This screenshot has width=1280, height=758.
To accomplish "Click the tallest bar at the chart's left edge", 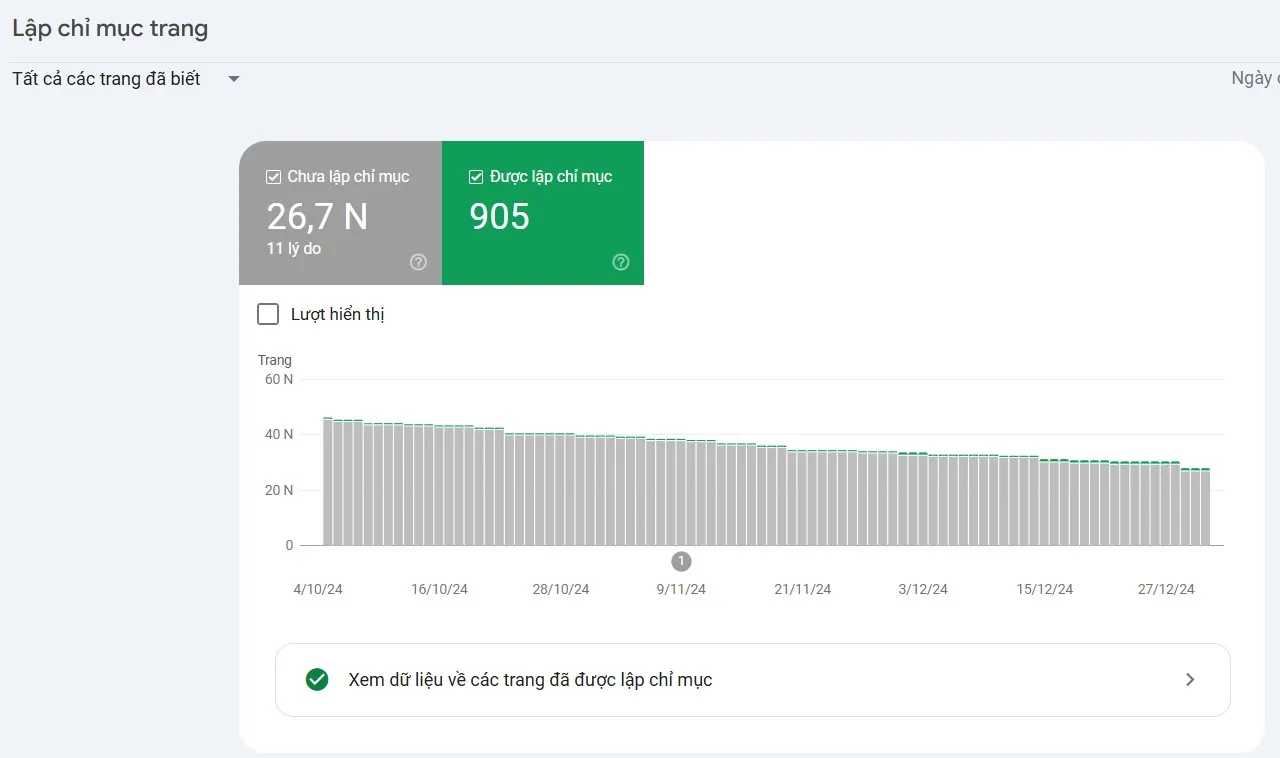I will click(x=327, y=480).
